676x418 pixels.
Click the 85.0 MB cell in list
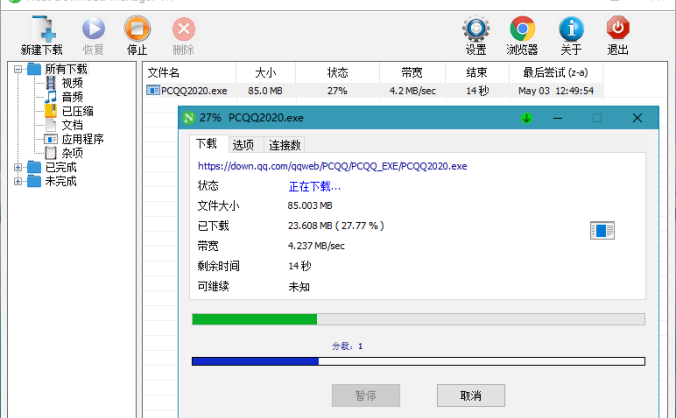point(265,90)
